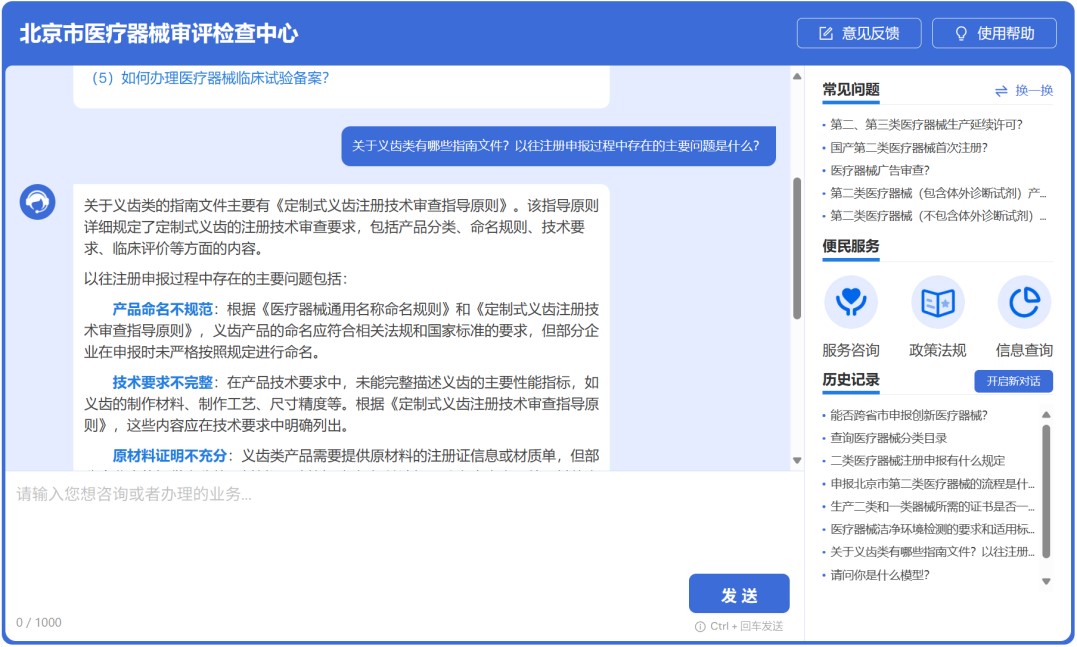Select FAQ 国产第二类医疗器械首次注册

(908, 147)
